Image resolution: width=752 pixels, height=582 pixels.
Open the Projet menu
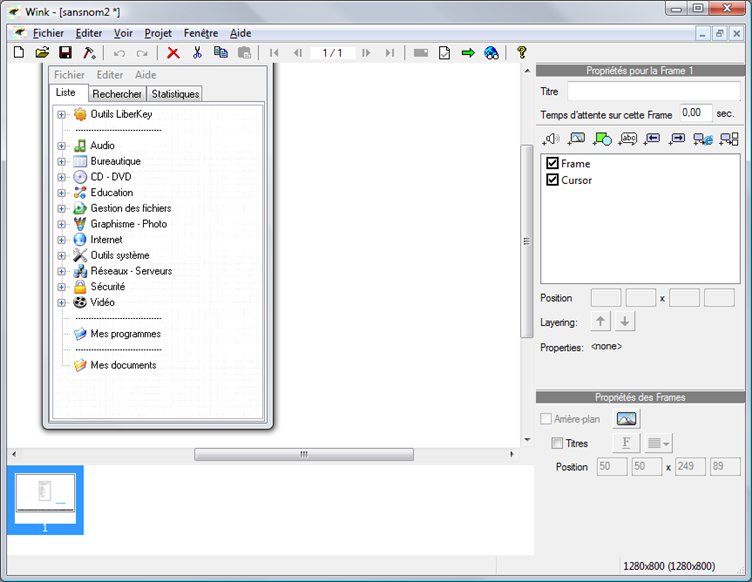[x=158, y=33]
